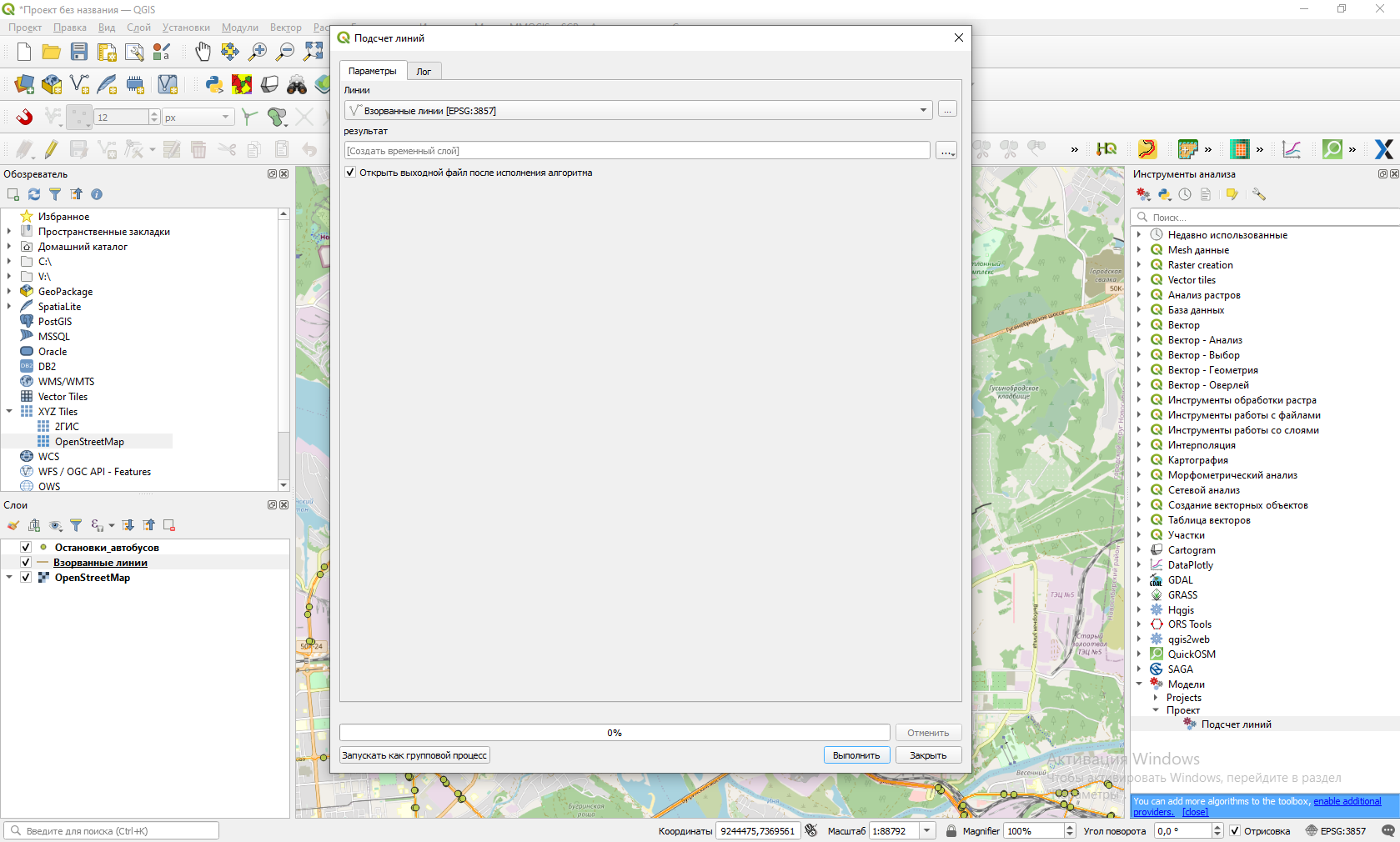Switch to the Лог tab

pos(424,72)
